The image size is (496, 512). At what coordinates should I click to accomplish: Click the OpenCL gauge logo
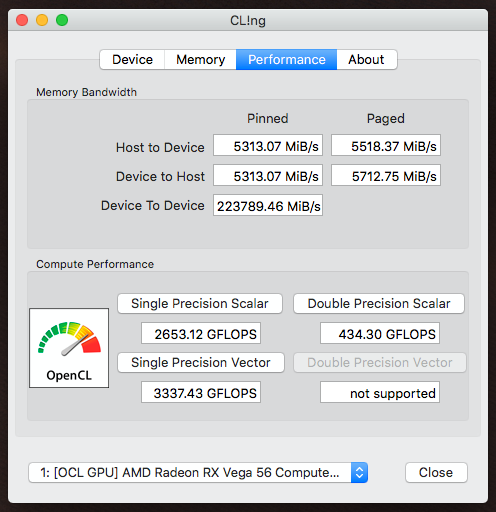pyautogui.click(x=69, y=348)
